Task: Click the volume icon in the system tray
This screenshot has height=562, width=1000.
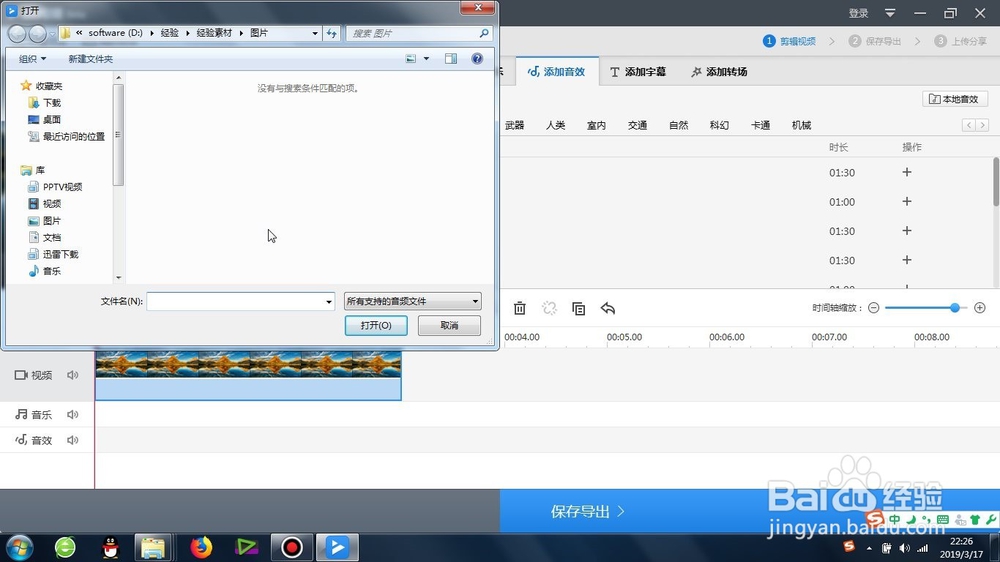Action: [x=904, y=548]
